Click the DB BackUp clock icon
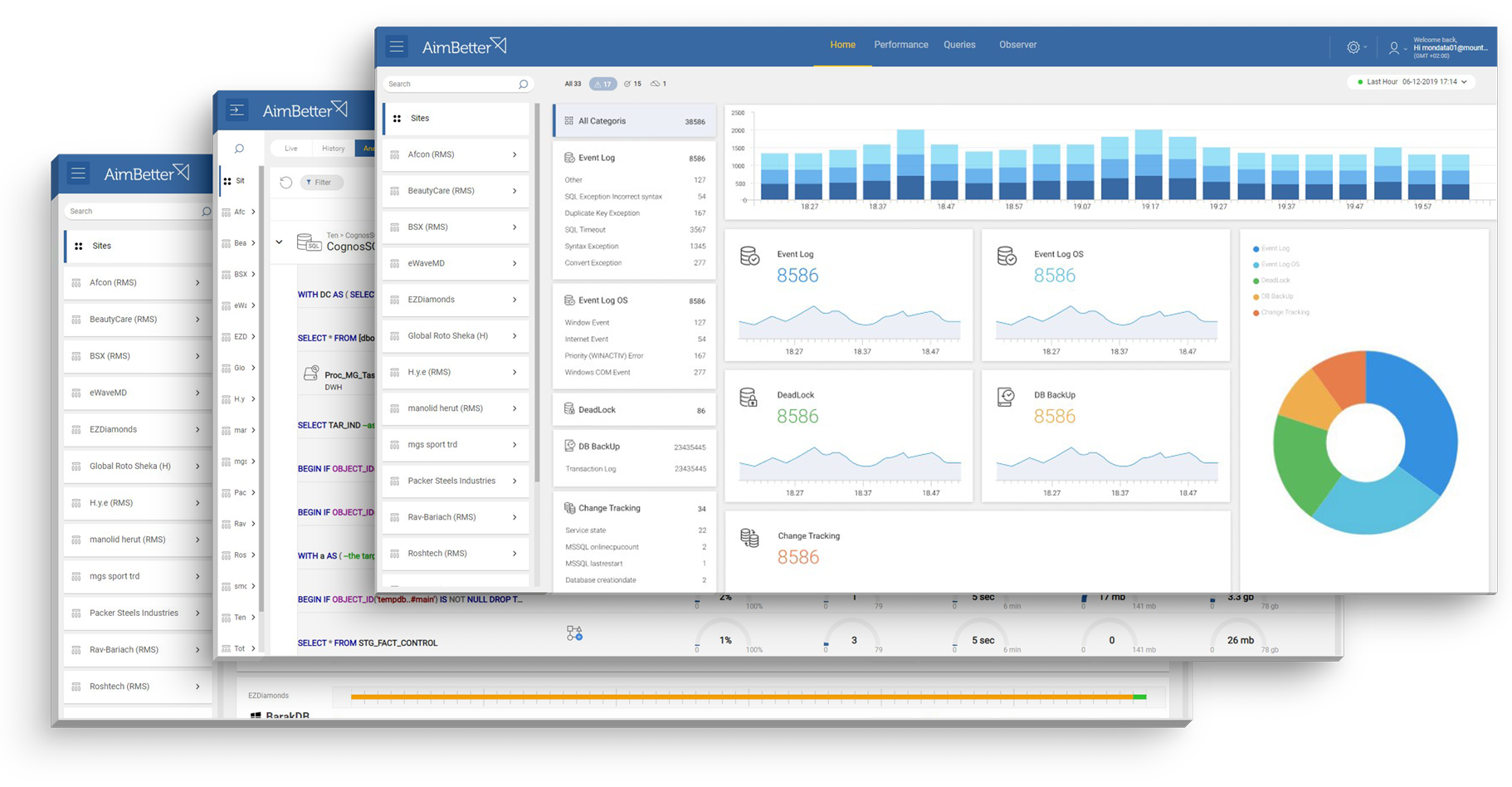This screenshot has width=1512, height=787. (x=1008, y=396)
